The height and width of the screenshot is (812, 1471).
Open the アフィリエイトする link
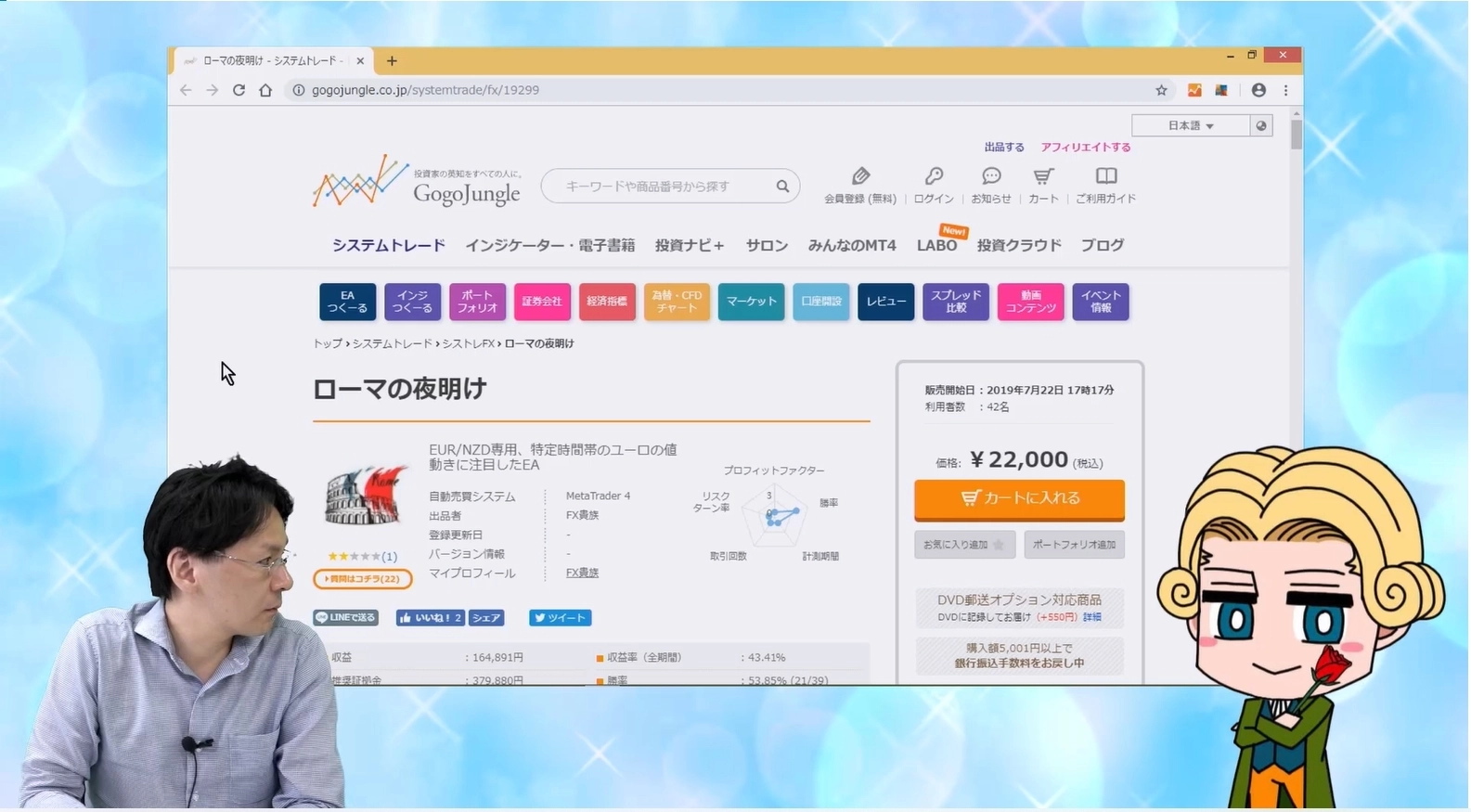(1086, 147)
